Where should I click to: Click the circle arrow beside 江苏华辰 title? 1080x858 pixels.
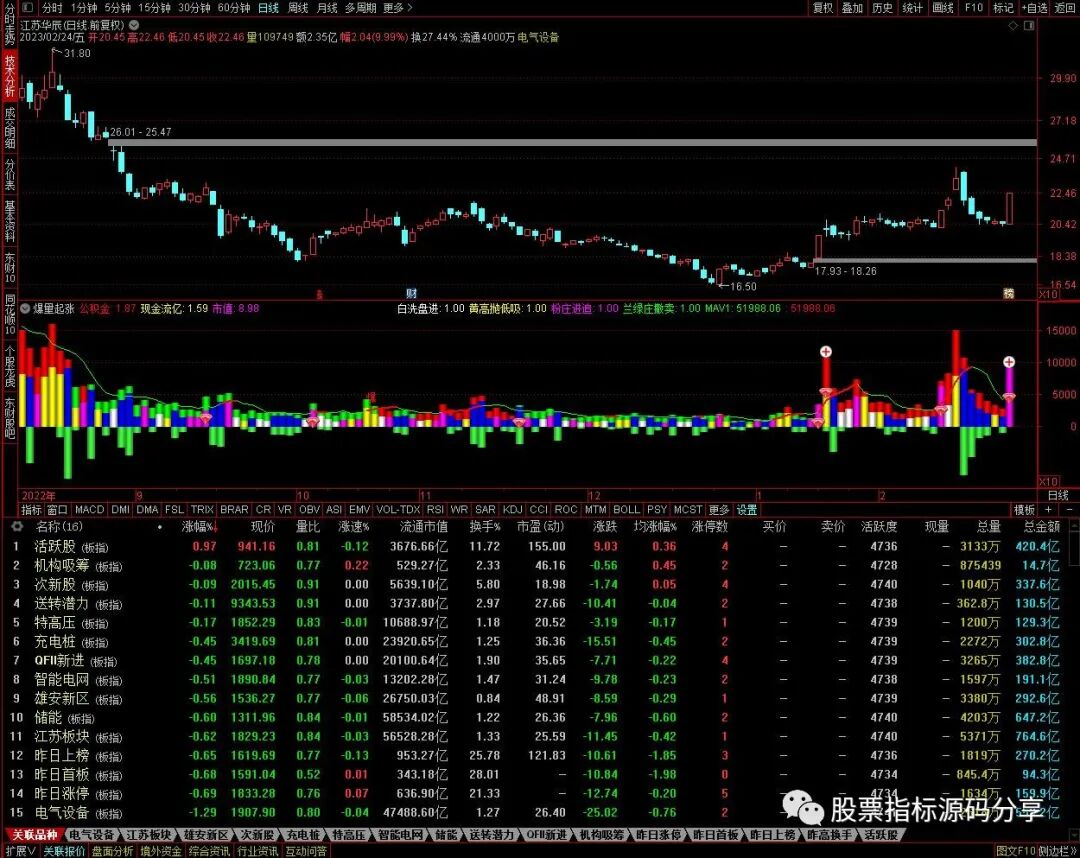(134, 25)
